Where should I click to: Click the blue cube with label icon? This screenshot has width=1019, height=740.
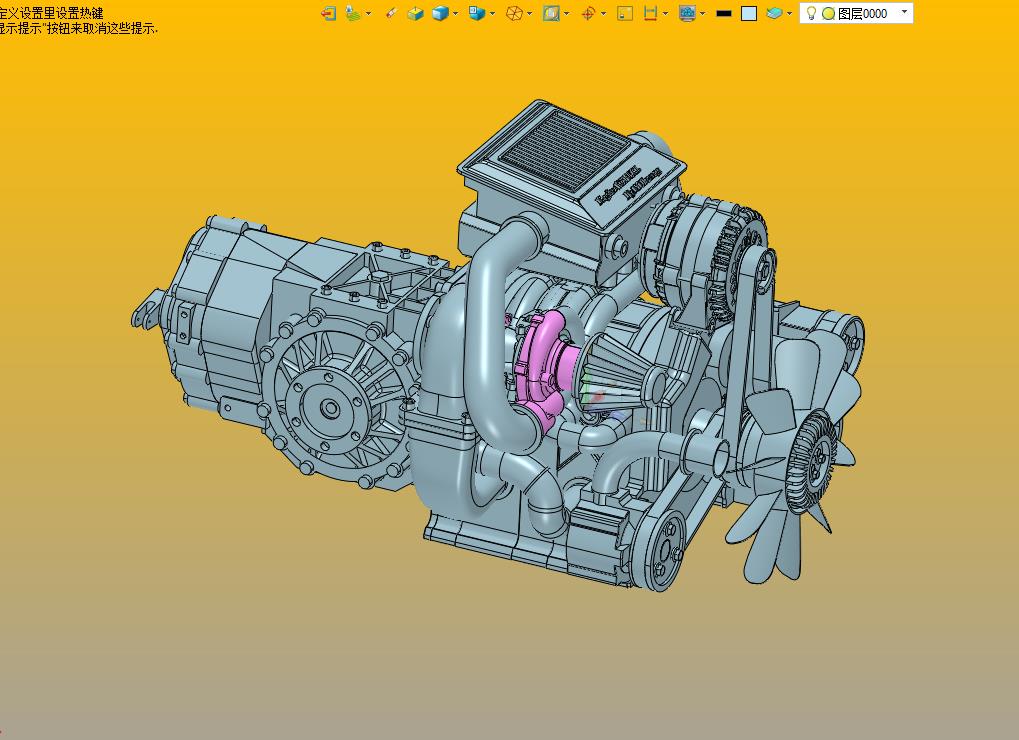[477, 13]
